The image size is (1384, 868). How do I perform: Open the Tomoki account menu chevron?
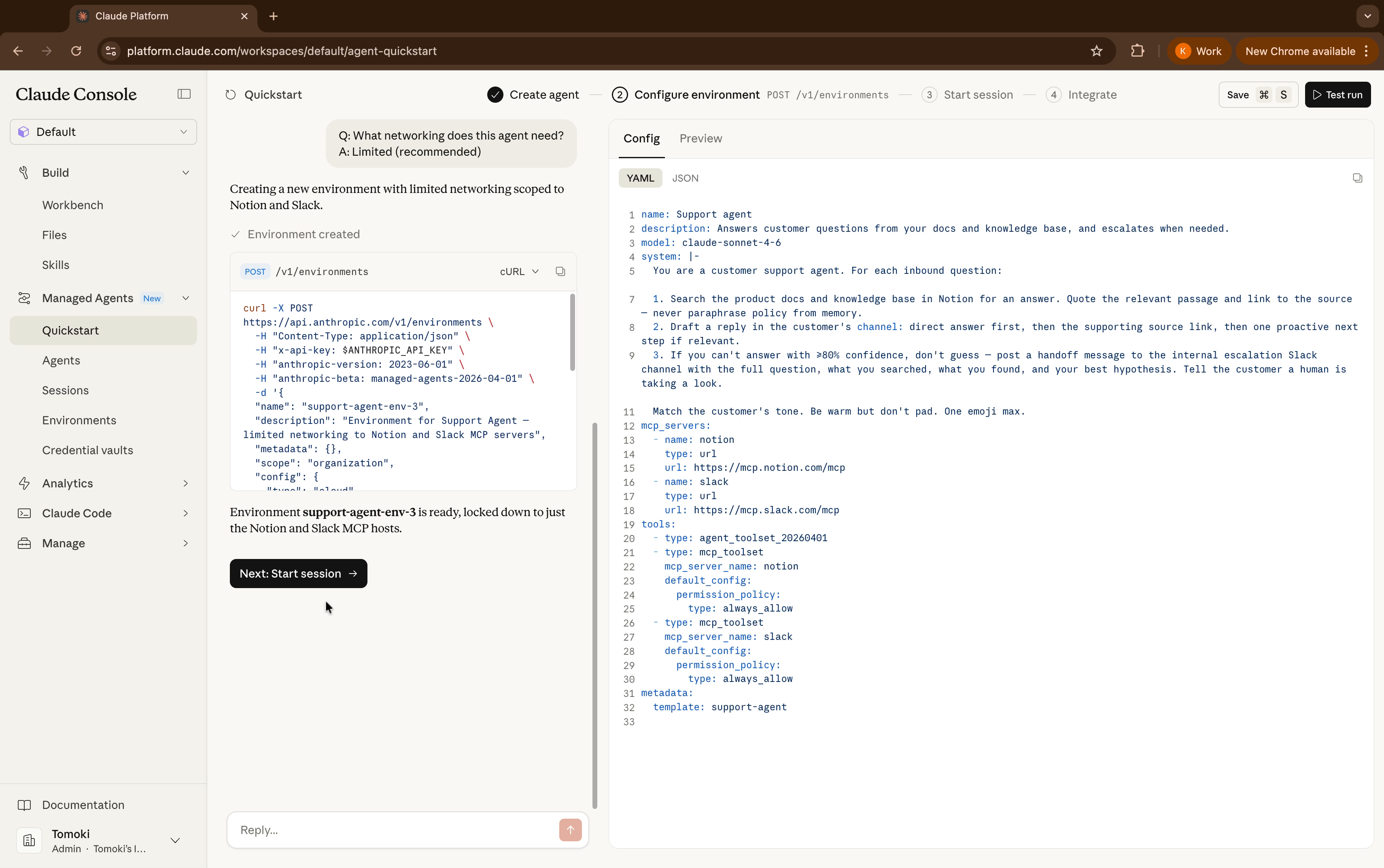coord(176,840)
